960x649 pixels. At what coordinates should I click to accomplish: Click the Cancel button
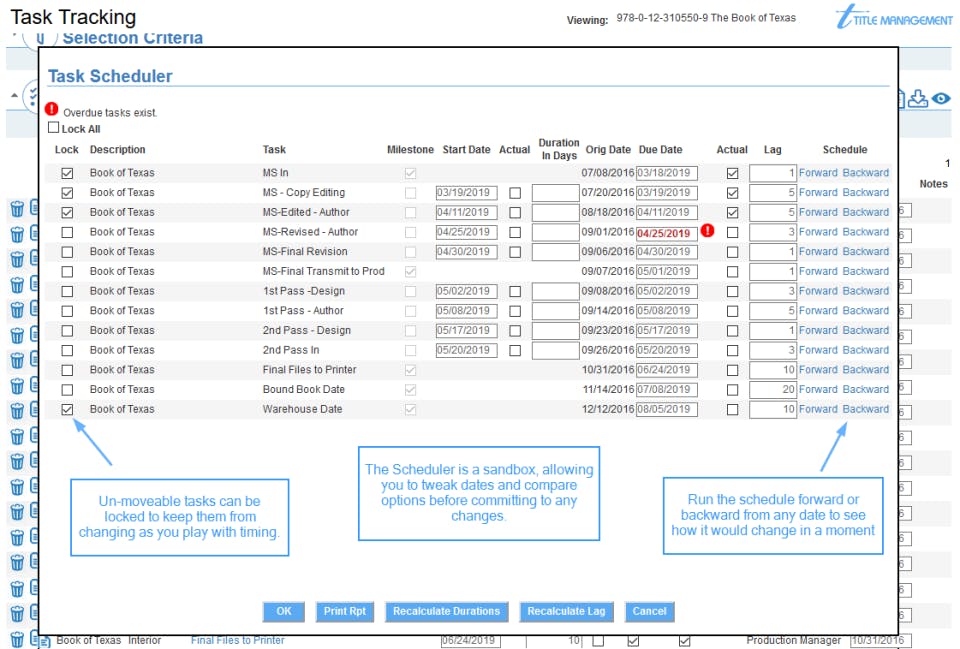tap(650, 611)
